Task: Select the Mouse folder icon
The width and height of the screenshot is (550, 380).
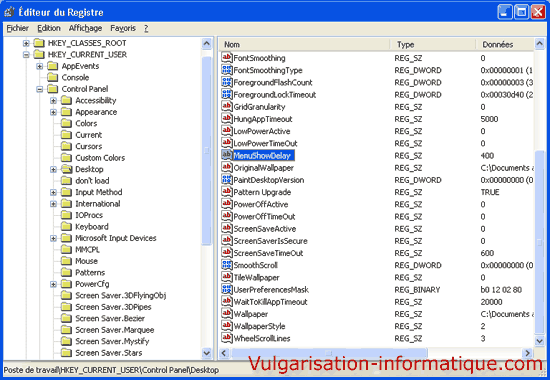Action: (x=66, y=261)
